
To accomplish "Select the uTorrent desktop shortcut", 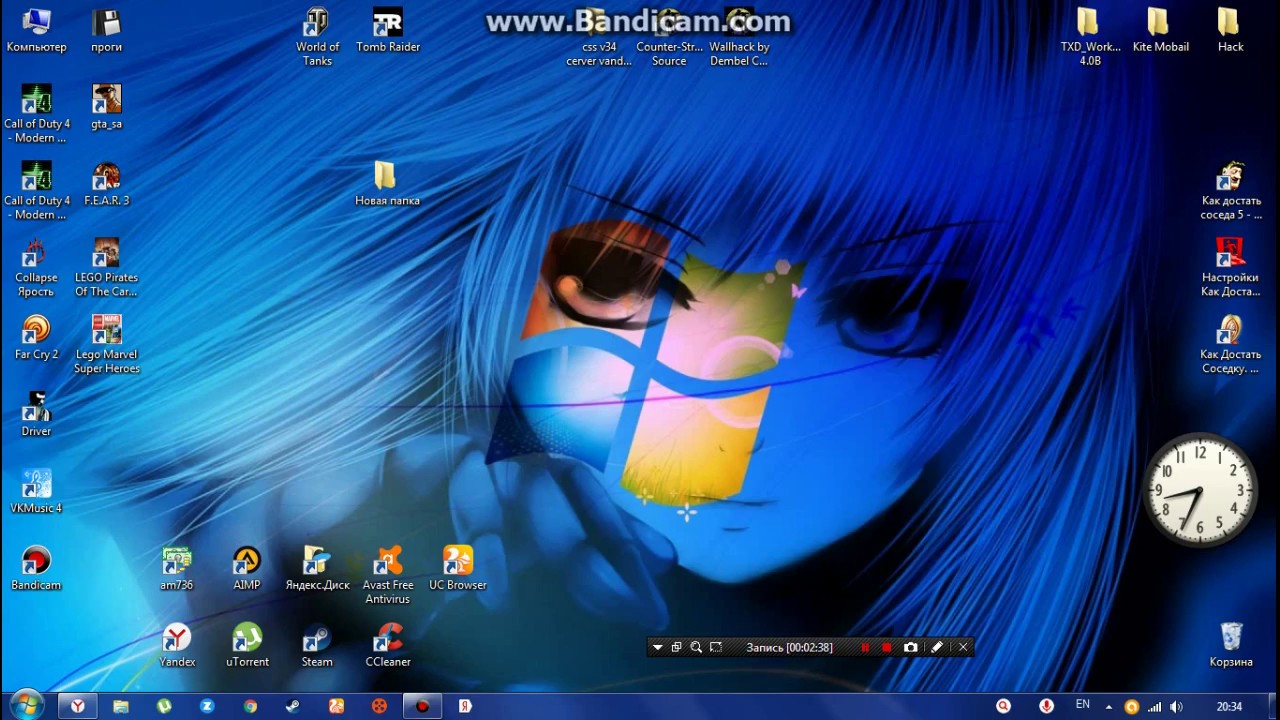I will tap(247, 645).
